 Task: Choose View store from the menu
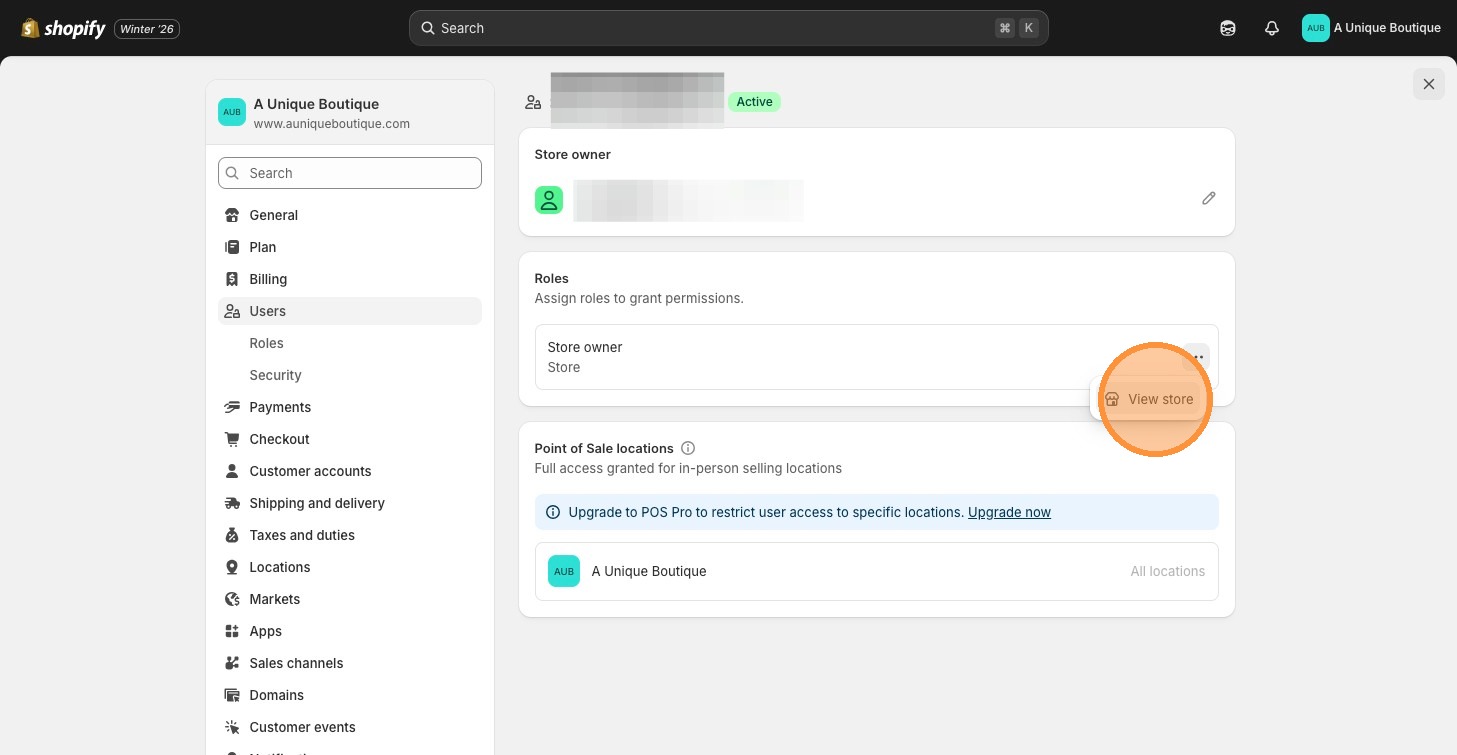pyautogui.click(x=1149, y=399)
